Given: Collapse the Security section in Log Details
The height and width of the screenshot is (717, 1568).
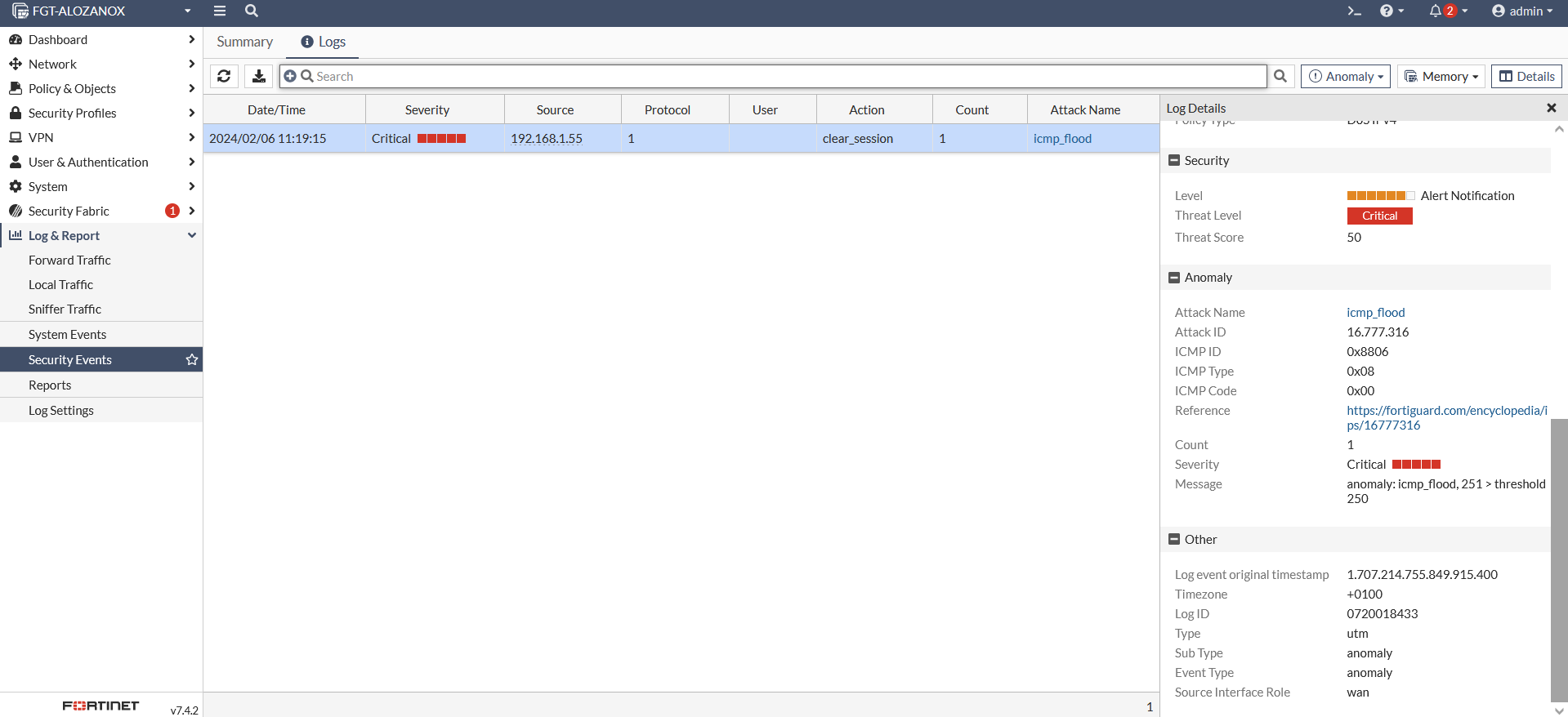Looking at the screenshot, I should 1174,161.
